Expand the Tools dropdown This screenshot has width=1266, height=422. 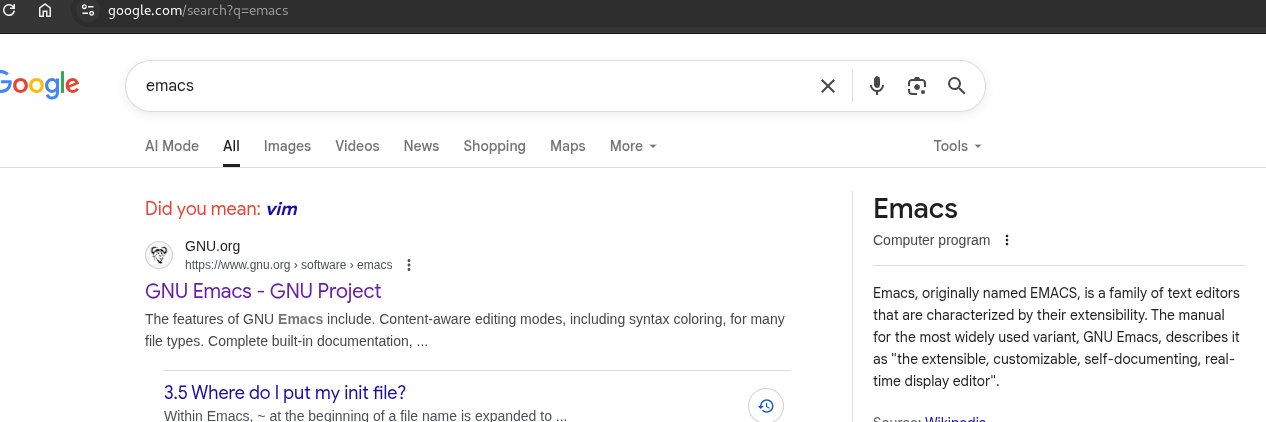[x=957, y=146]
